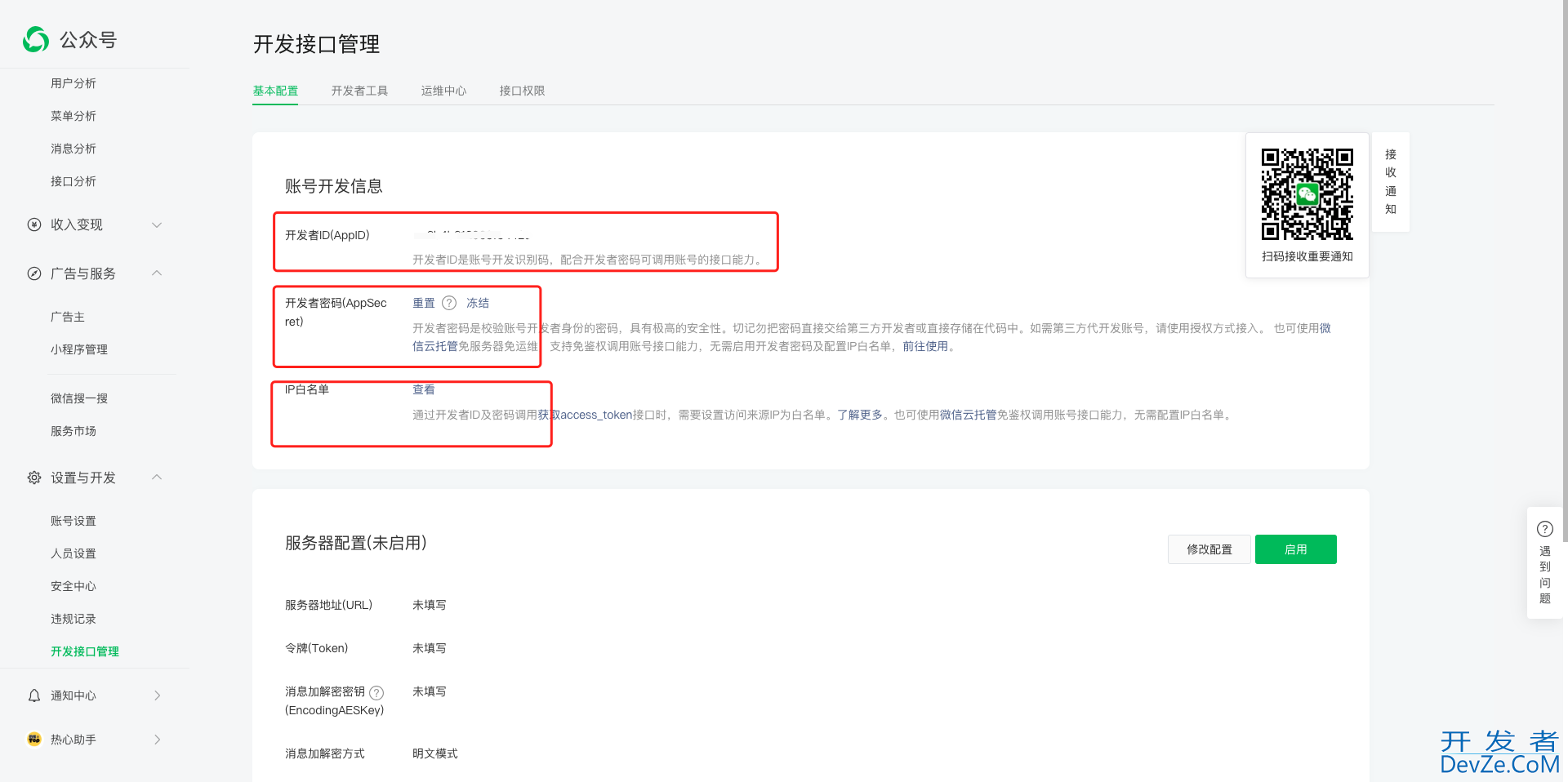1568x782 pixels.
Task: Expand the 收入变现 section chevron
Action: (x=157, y=224)
